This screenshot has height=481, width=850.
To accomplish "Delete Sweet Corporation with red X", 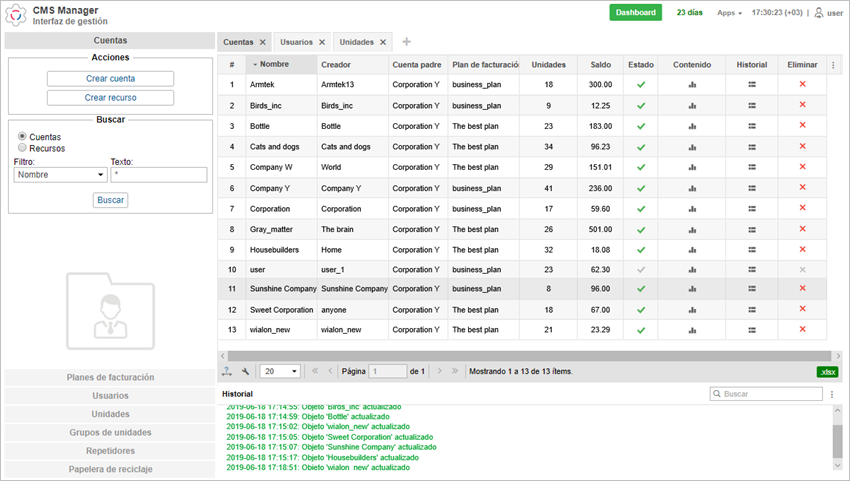I will [802, 309].
